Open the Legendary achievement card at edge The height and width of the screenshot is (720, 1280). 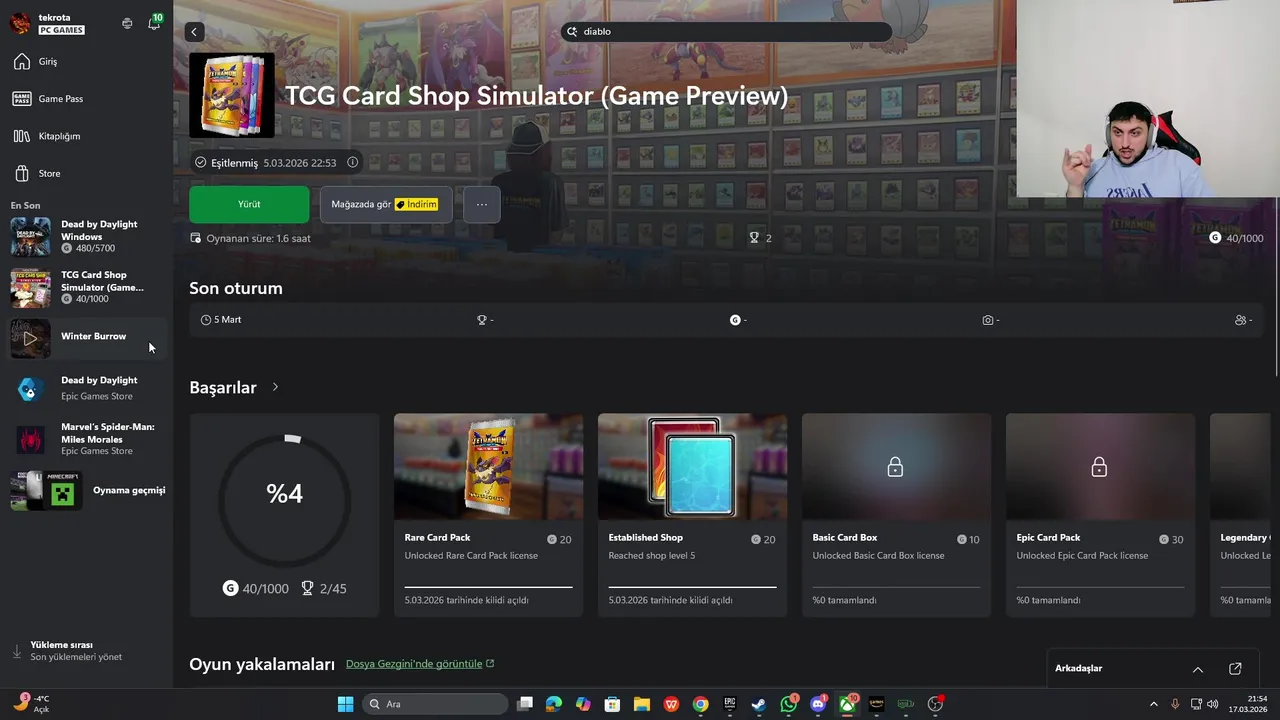1241,515
